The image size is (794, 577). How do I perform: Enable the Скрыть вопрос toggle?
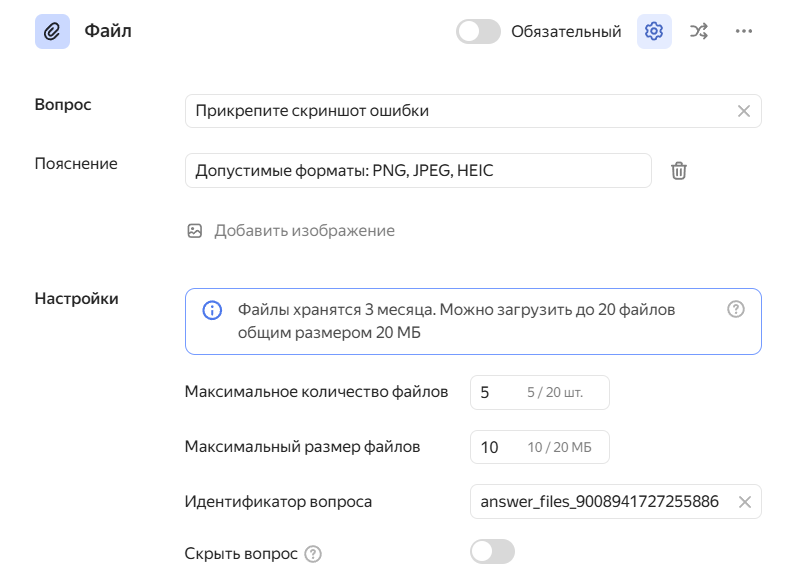click(x=492, y=552)
